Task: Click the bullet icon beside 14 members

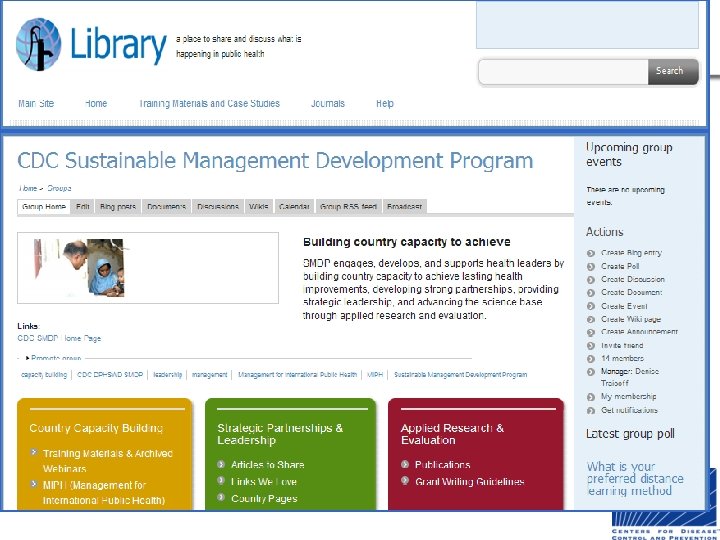Action: click(x=591, y=359)
